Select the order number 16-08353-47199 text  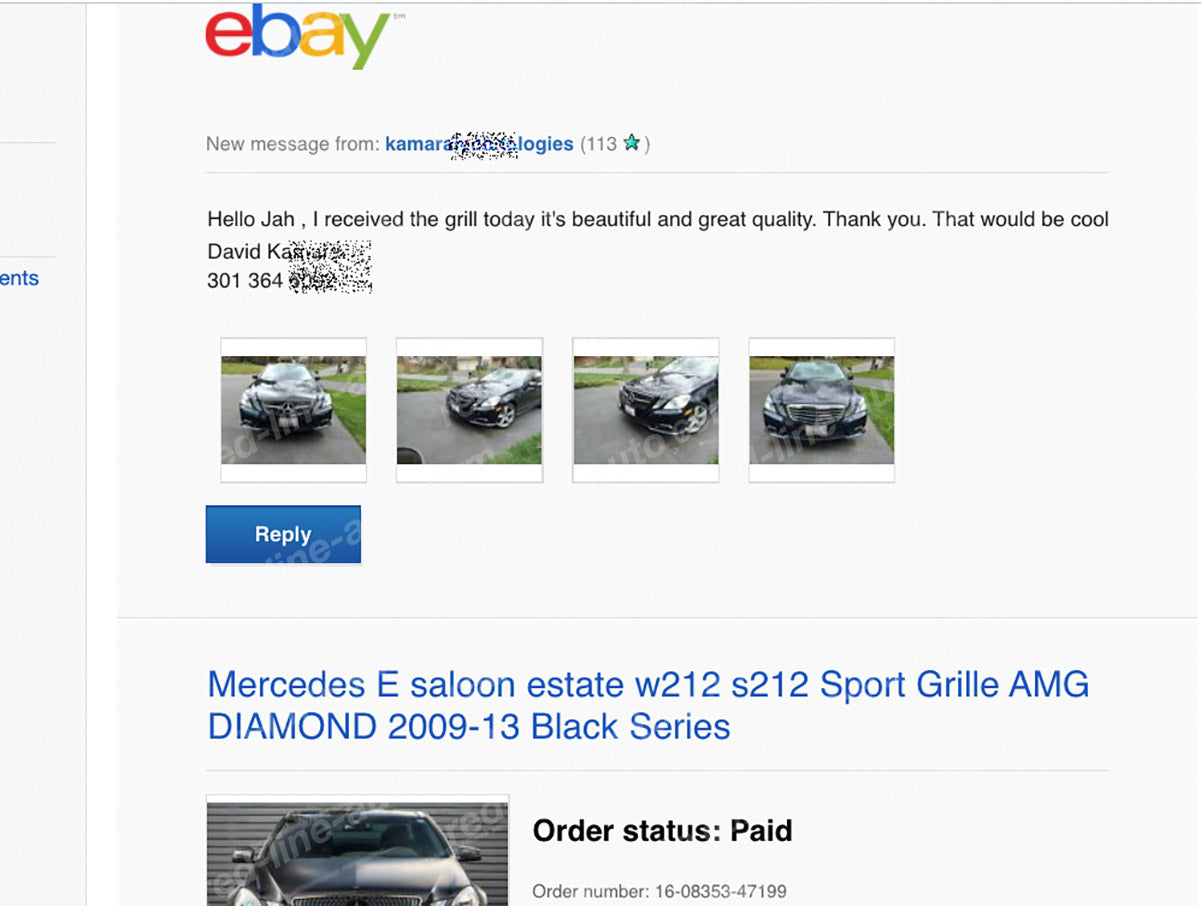(720, 891)
